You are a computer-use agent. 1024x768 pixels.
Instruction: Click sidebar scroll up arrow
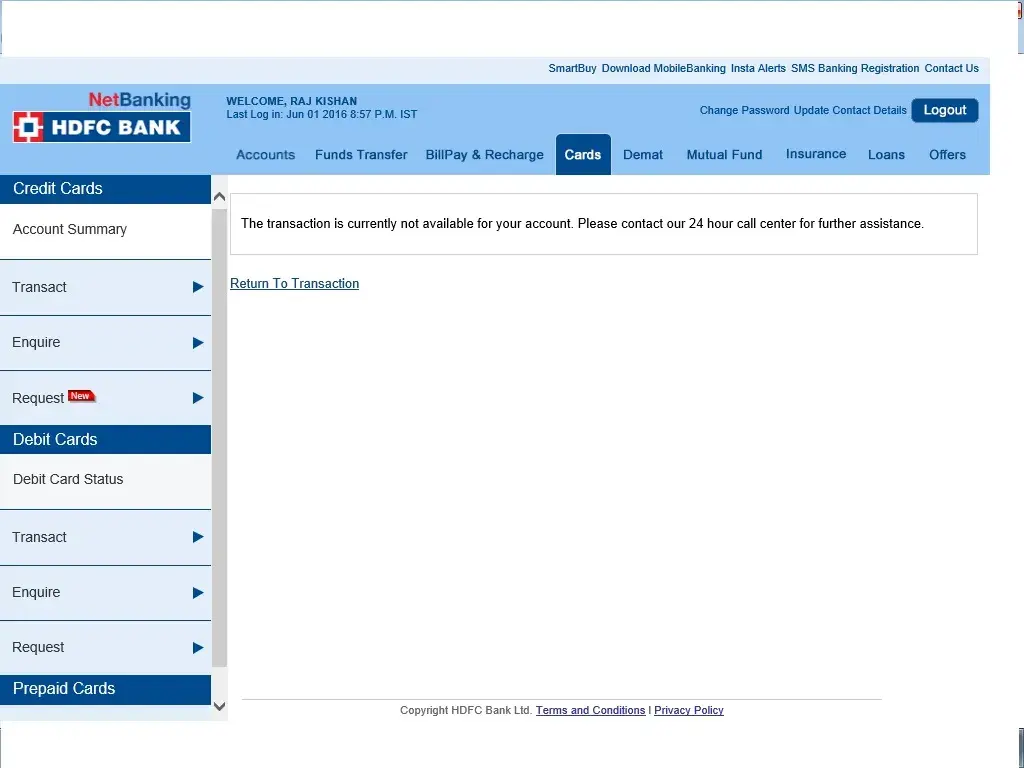pyautogui.click(x=219, y=197)
